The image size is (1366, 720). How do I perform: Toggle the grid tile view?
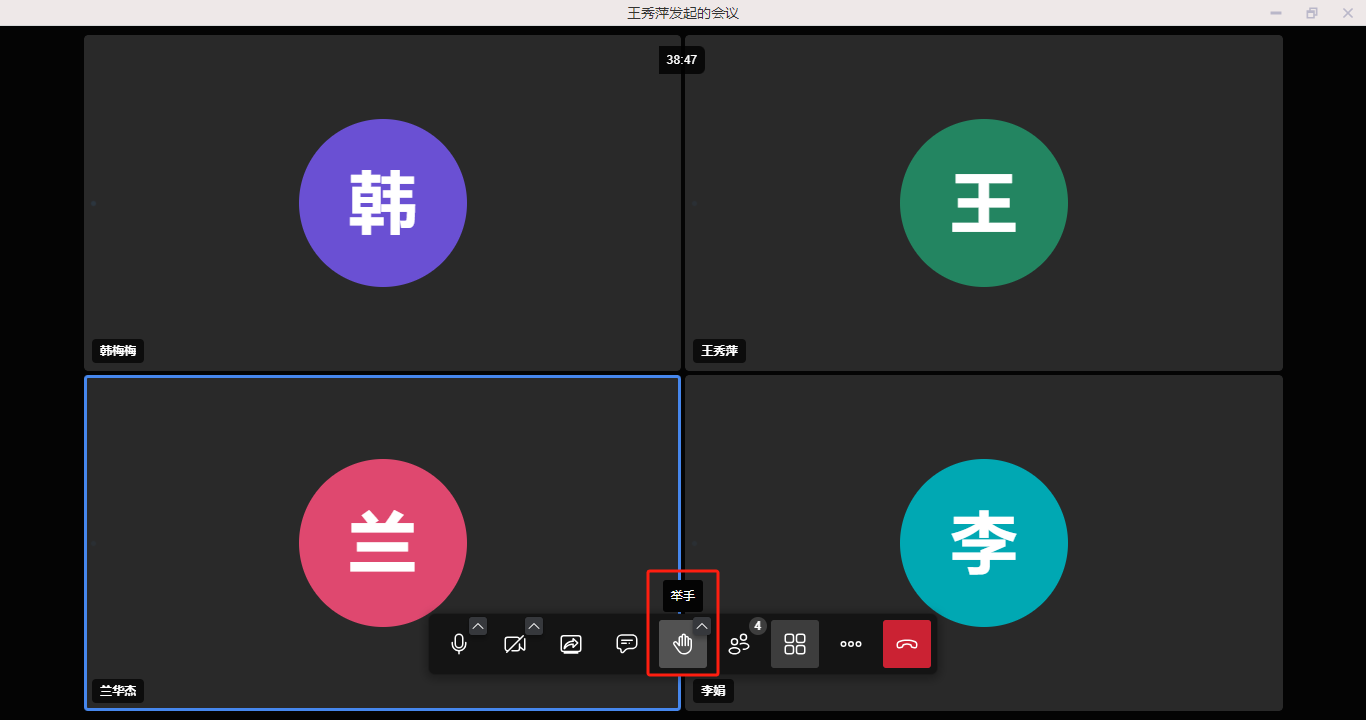(x=795, y=644)
